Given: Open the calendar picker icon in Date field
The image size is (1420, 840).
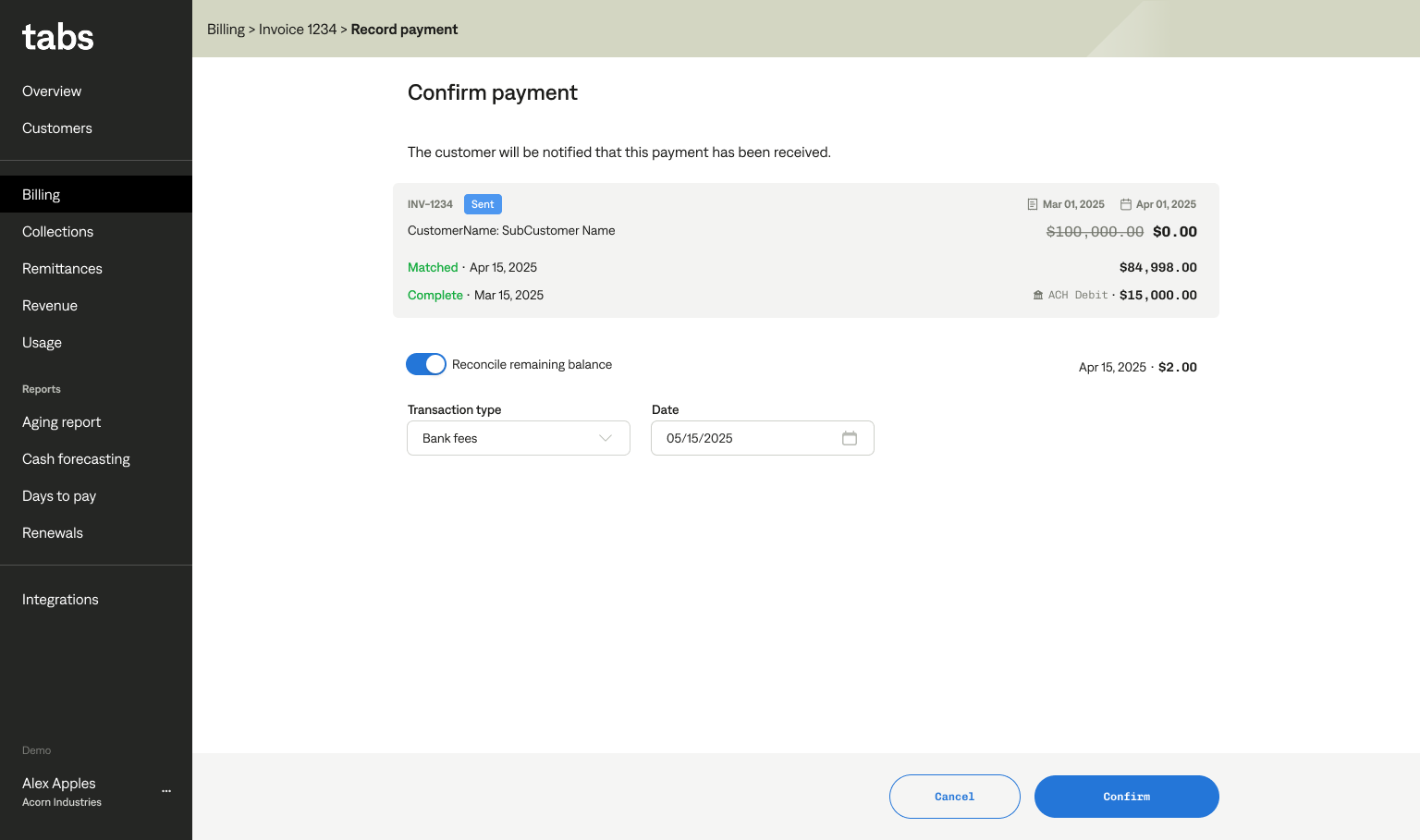Looking at the screenshot, I should (850, 438).
